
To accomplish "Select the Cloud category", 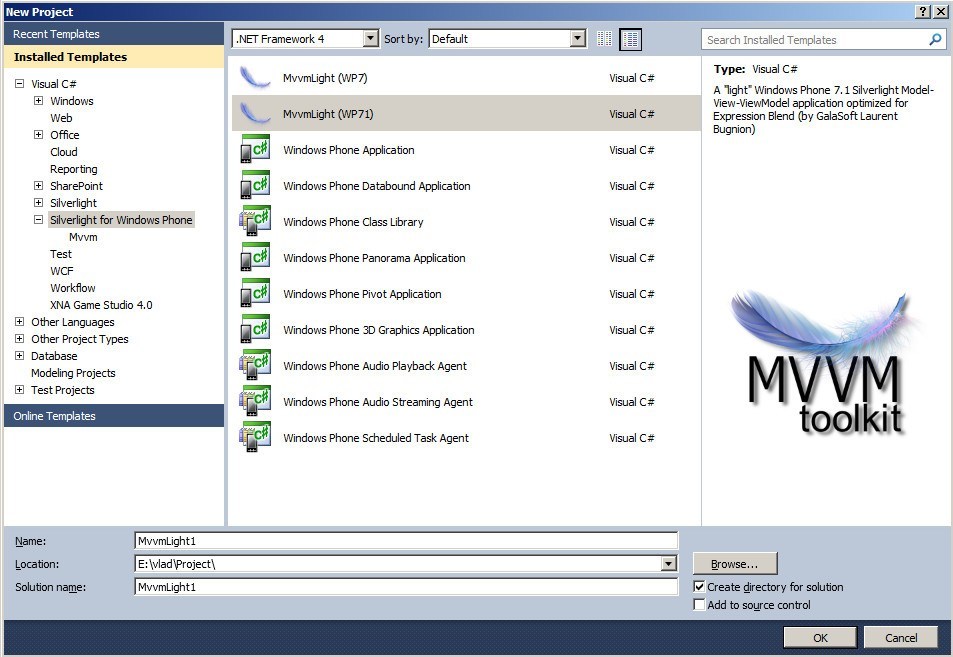I will tap(64, 152).
